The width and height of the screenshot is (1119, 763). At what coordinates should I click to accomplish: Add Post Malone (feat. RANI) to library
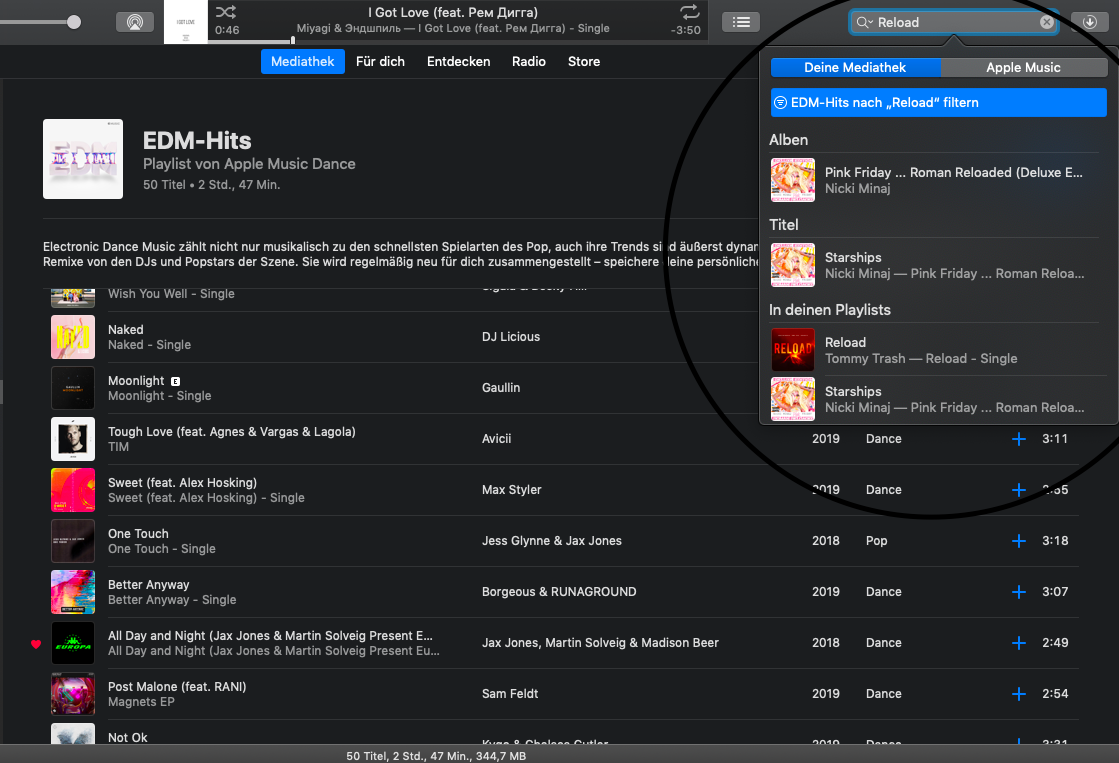point(1018,694)
